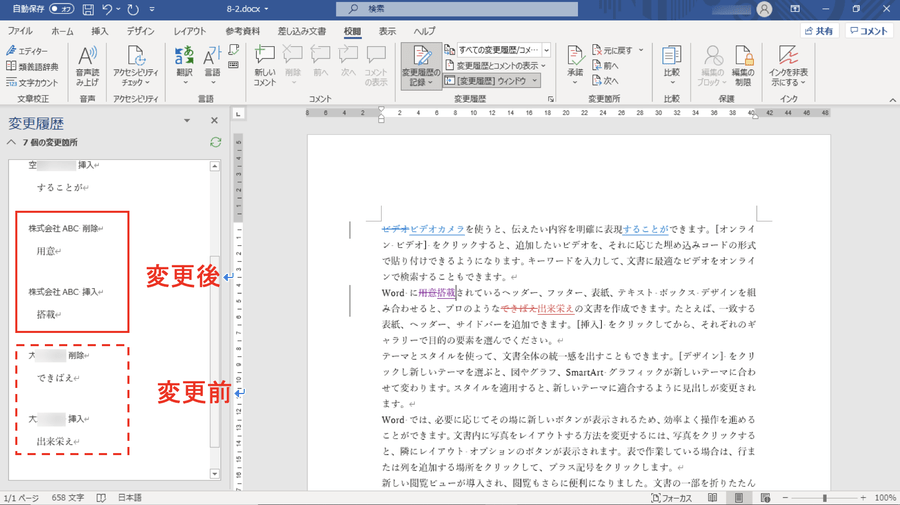
Task: Open the 音声読み上げ read aloud tool
Action: click(86, 58)
